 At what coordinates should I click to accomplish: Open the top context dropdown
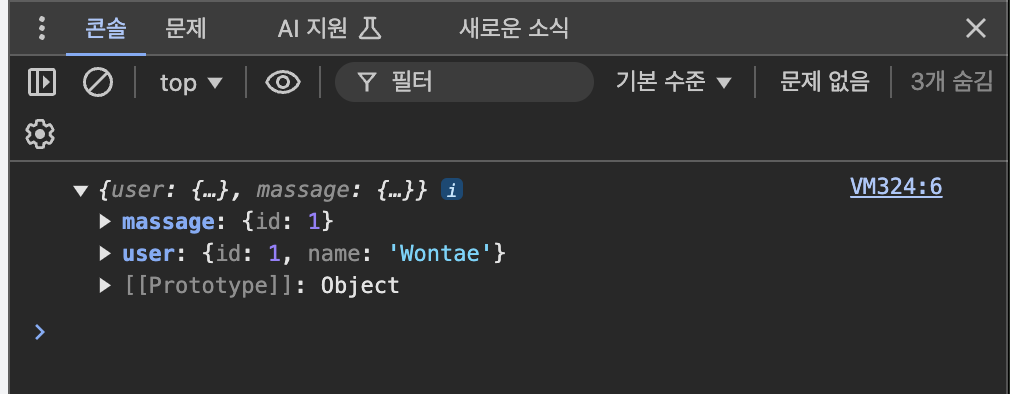click(191, 82)
